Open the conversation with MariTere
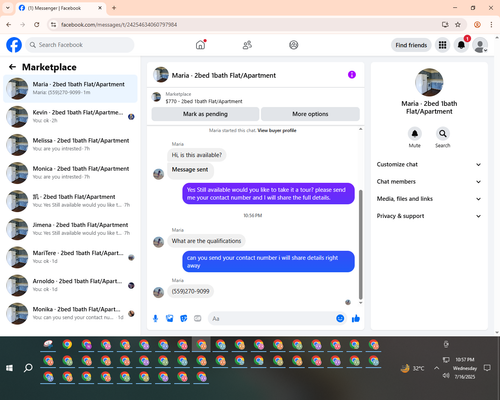 [70, 257]
